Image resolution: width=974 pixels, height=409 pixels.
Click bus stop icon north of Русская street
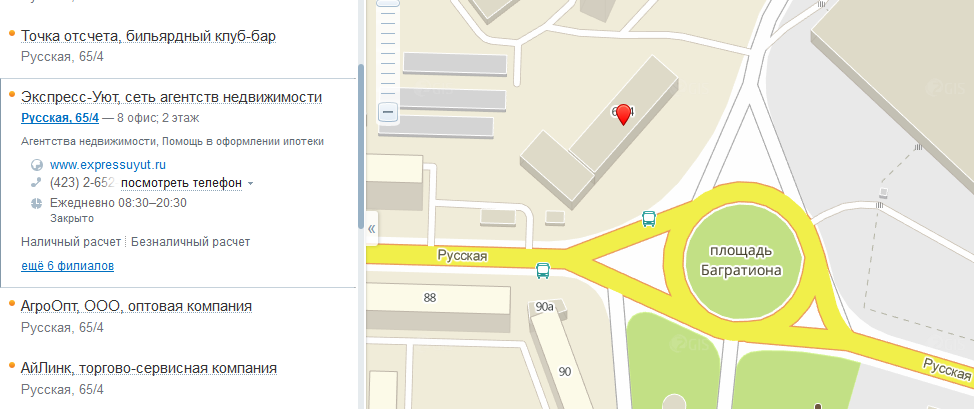tap(649, 218)
